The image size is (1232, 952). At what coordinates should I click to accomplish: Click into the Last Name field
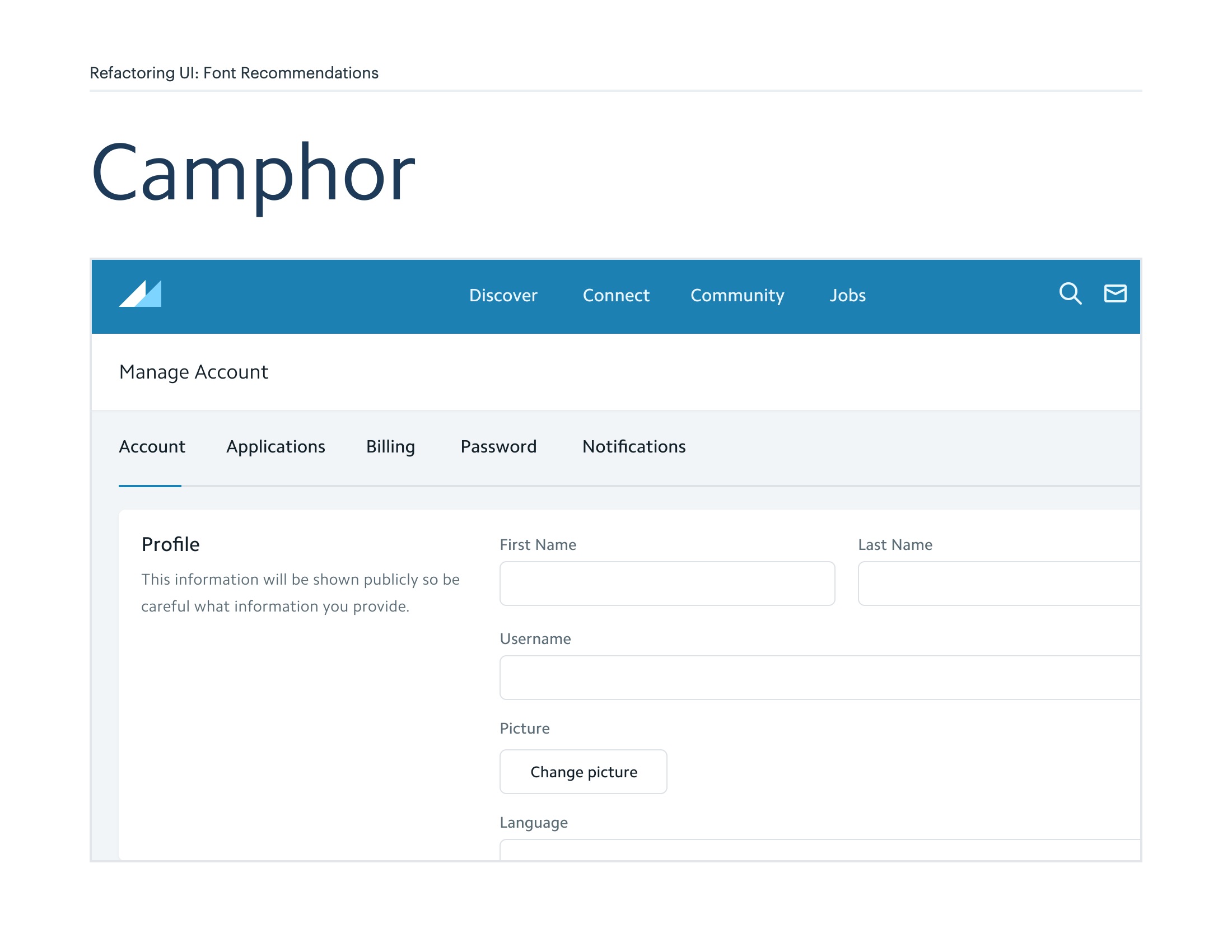[998, 583]
